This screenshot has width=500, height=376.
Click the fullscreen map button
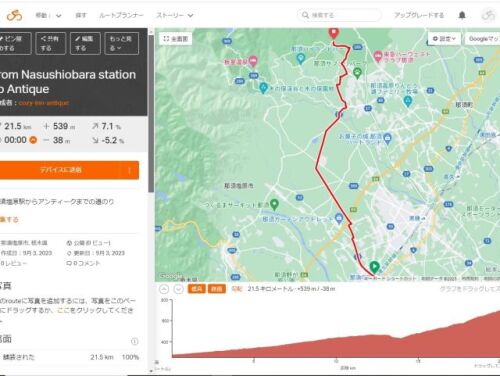pyautogui.click(x=176, y=39)
